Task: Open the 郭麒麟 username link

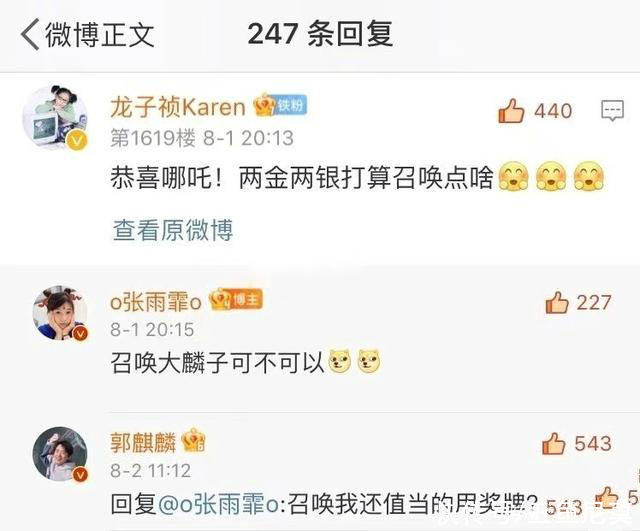Action: click(x=143, y=443)
